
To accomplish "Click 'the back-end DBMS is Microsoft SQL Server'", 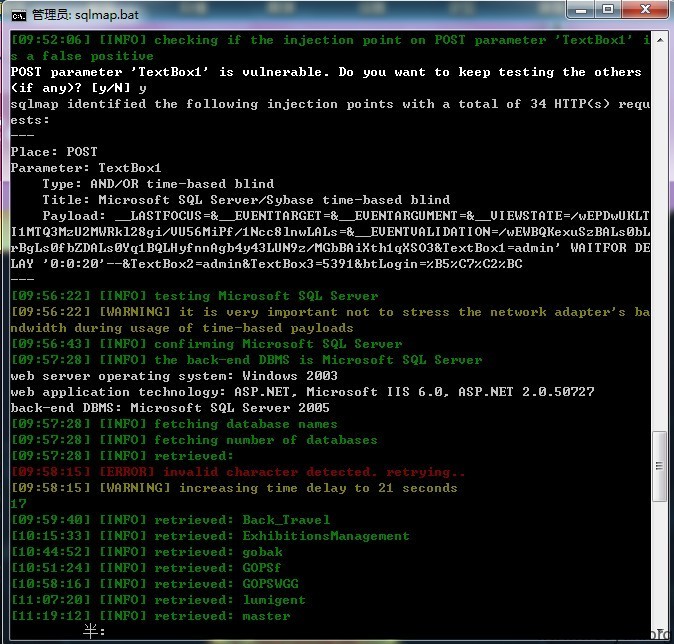I will point(246,359).
